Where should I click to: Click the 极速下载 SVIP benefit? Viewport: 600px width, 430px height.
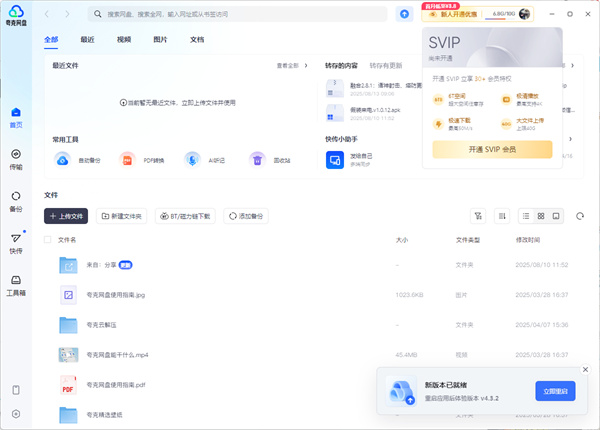point(453,124)
